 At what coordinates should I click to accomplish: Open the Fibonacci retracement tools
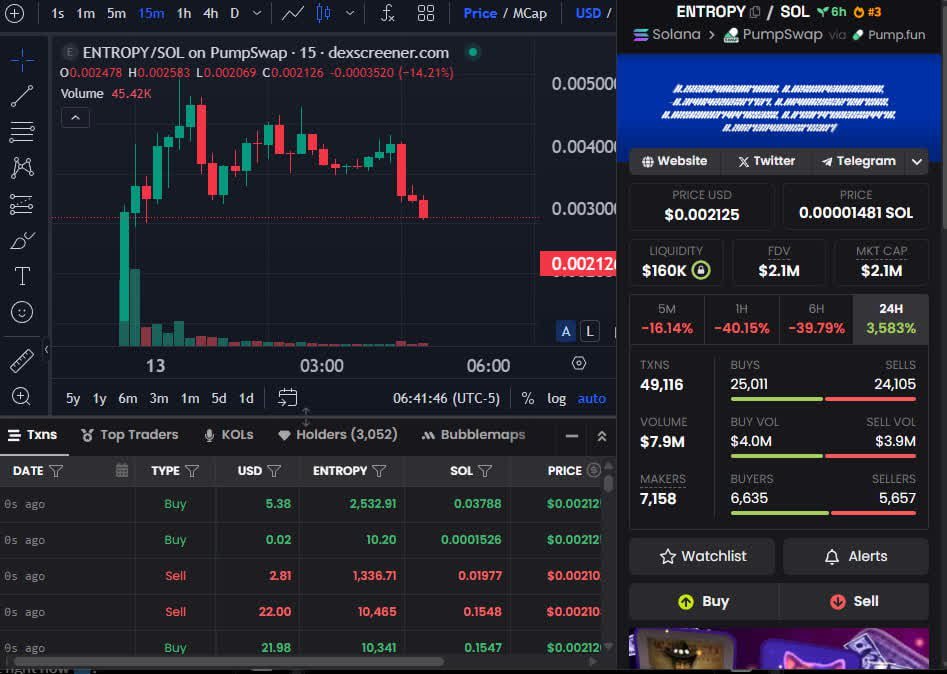pyautogui.click(x=22, y=132)
